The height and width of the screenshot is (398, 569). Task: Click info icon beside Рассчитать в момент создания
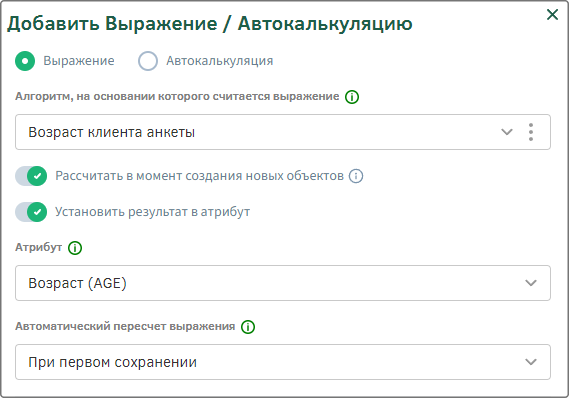pos(356,176)
